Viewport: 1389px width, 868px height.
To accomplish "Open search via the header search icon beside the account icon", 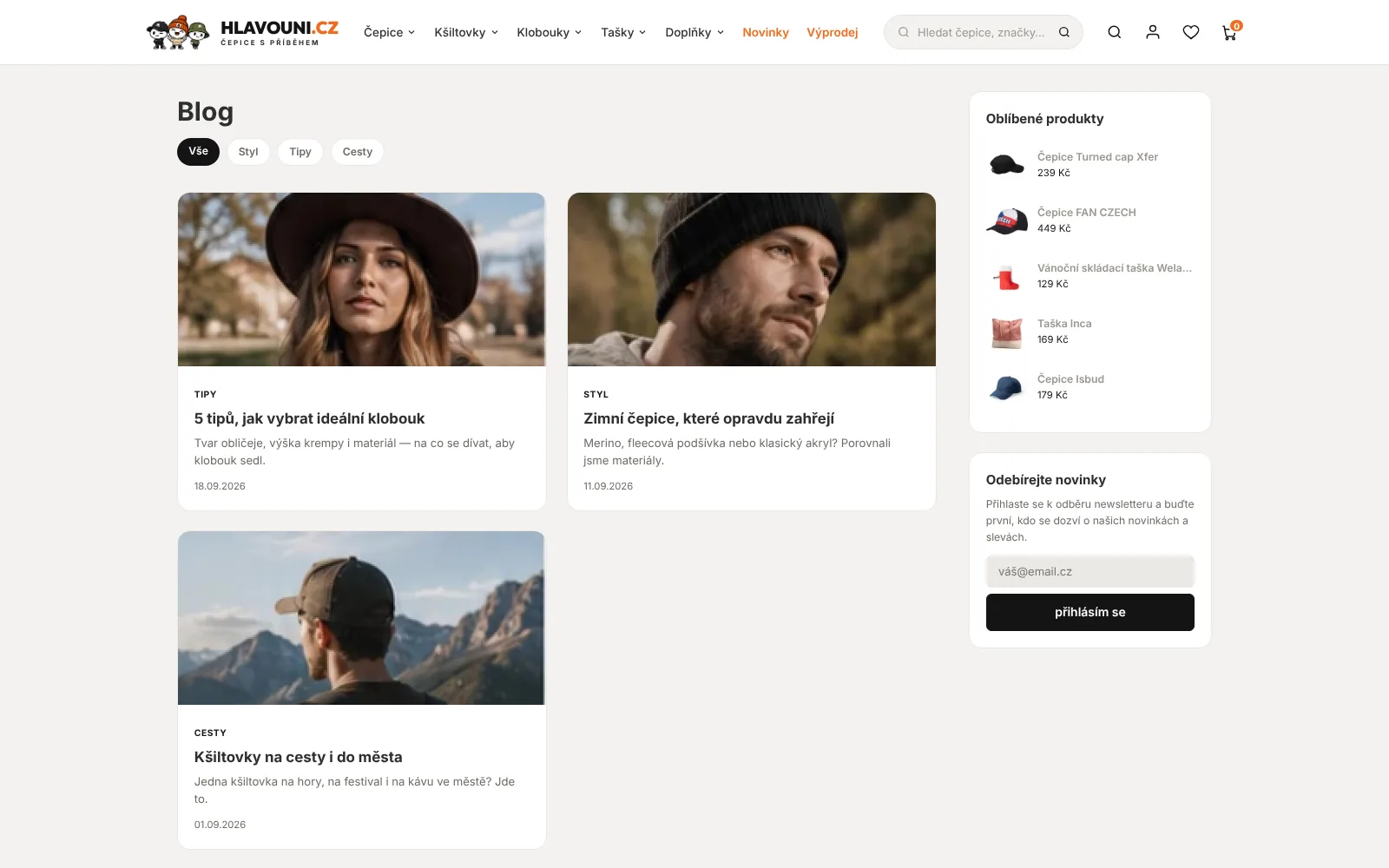I will [x=1115, y=32].
